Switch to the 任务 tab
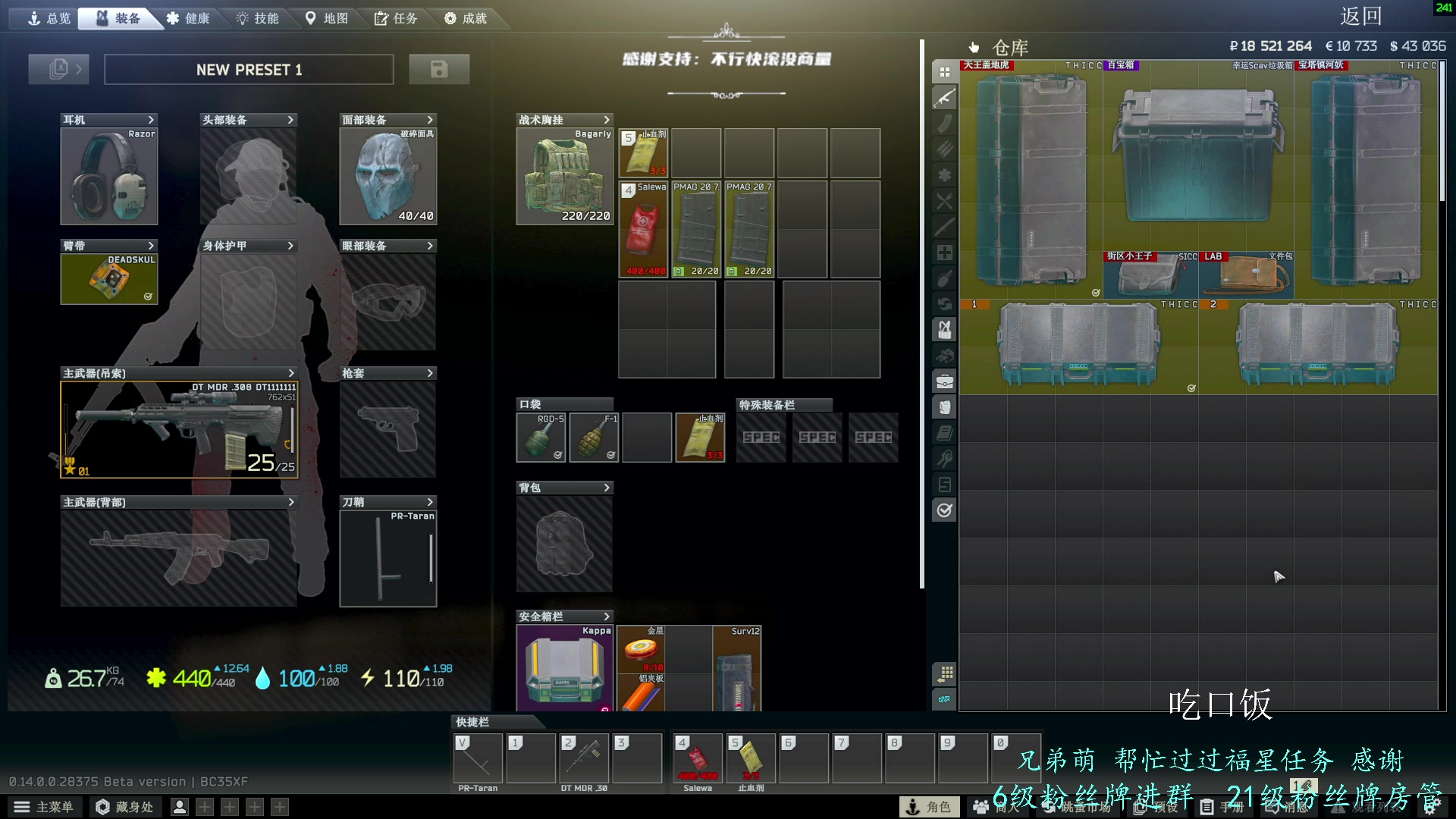The image size is (1456, 819). [x=396, y=18]
